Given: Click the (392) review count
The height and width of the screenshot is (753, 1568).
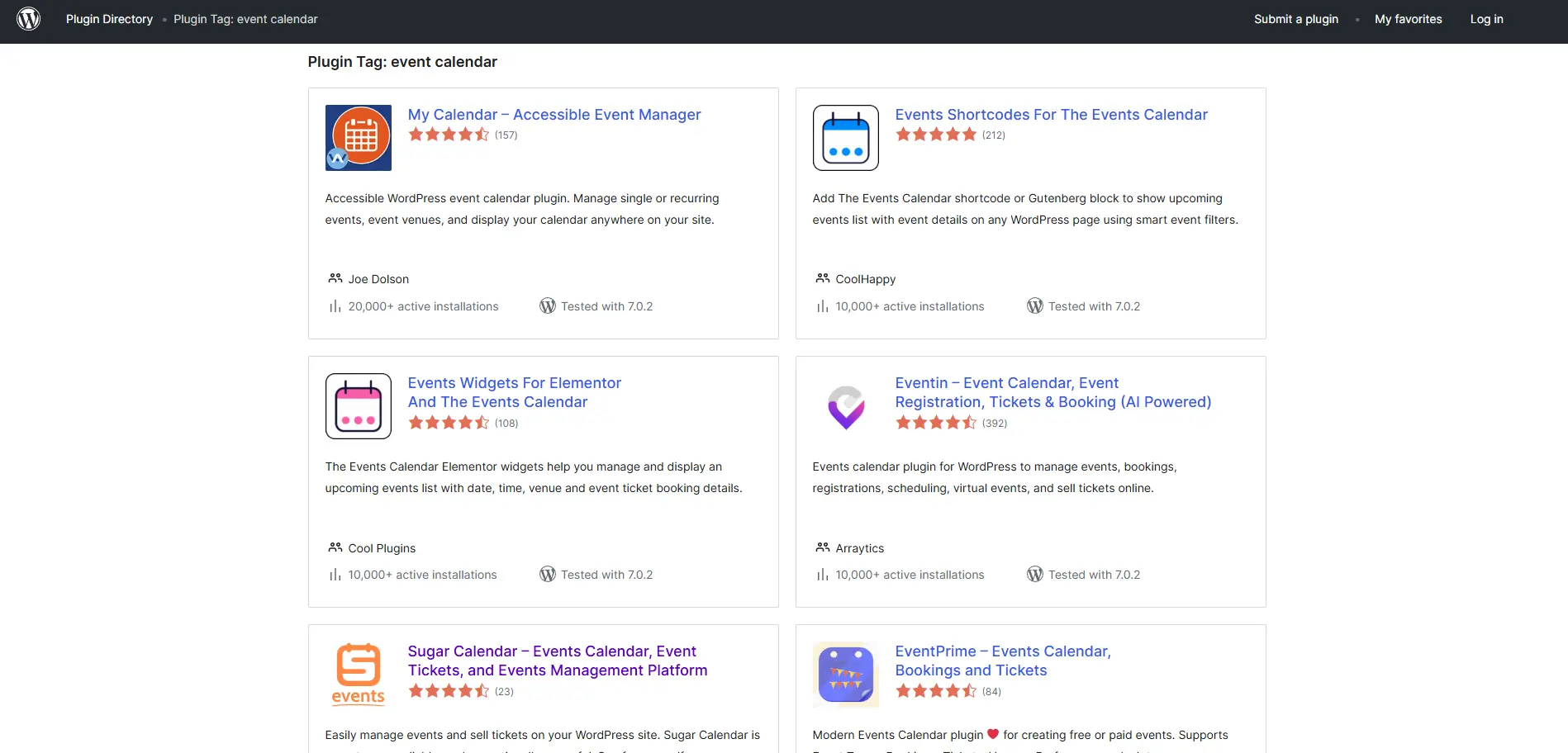Looking at the screenshot, I should click(x=995, y=424).
